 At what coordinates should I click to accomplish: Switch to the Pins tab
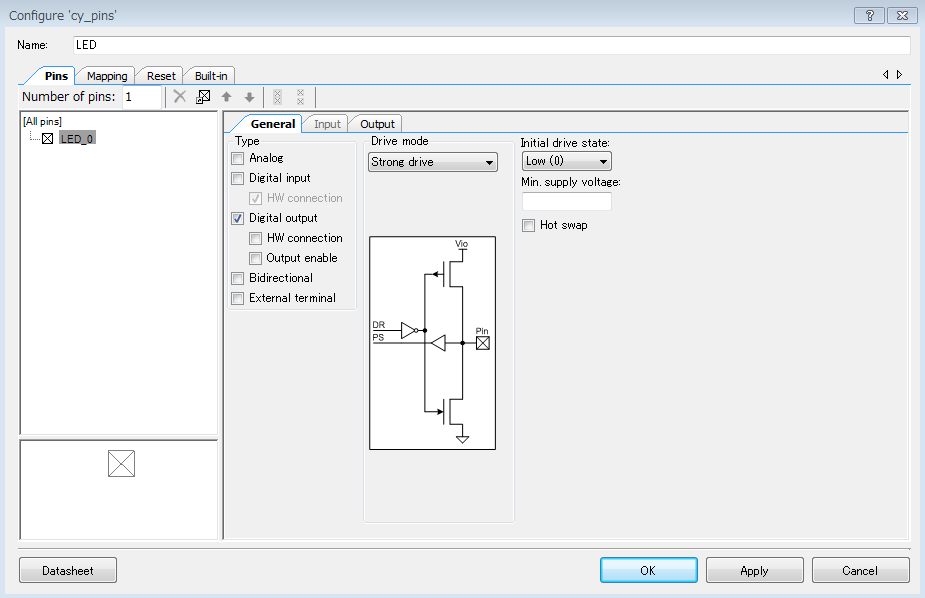click(x=56, y=76)
